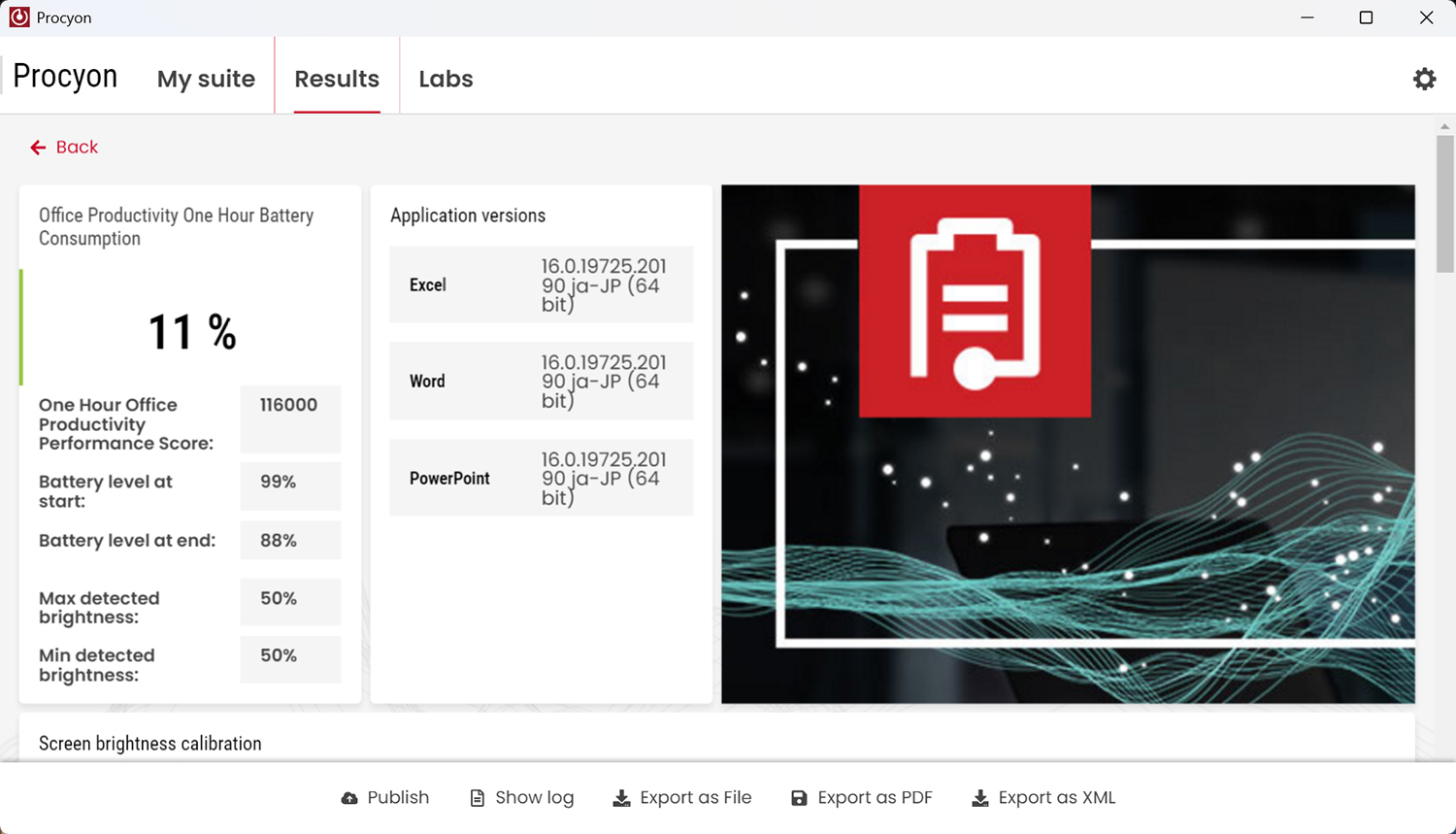The height and width of the screenshot is (834, 1456).
Task: Click the Word application label
Action: [x=427, y=382]
